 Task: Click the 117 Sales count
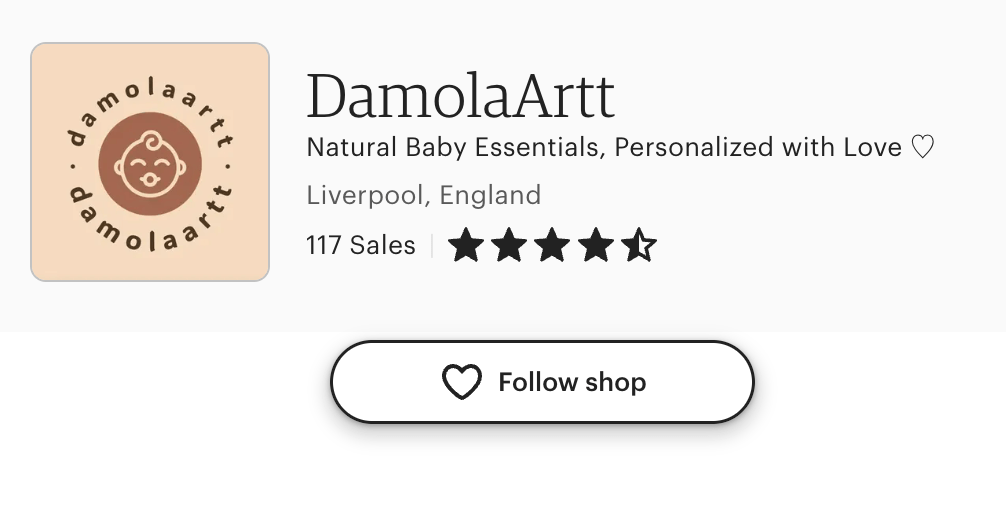(360, 245)
